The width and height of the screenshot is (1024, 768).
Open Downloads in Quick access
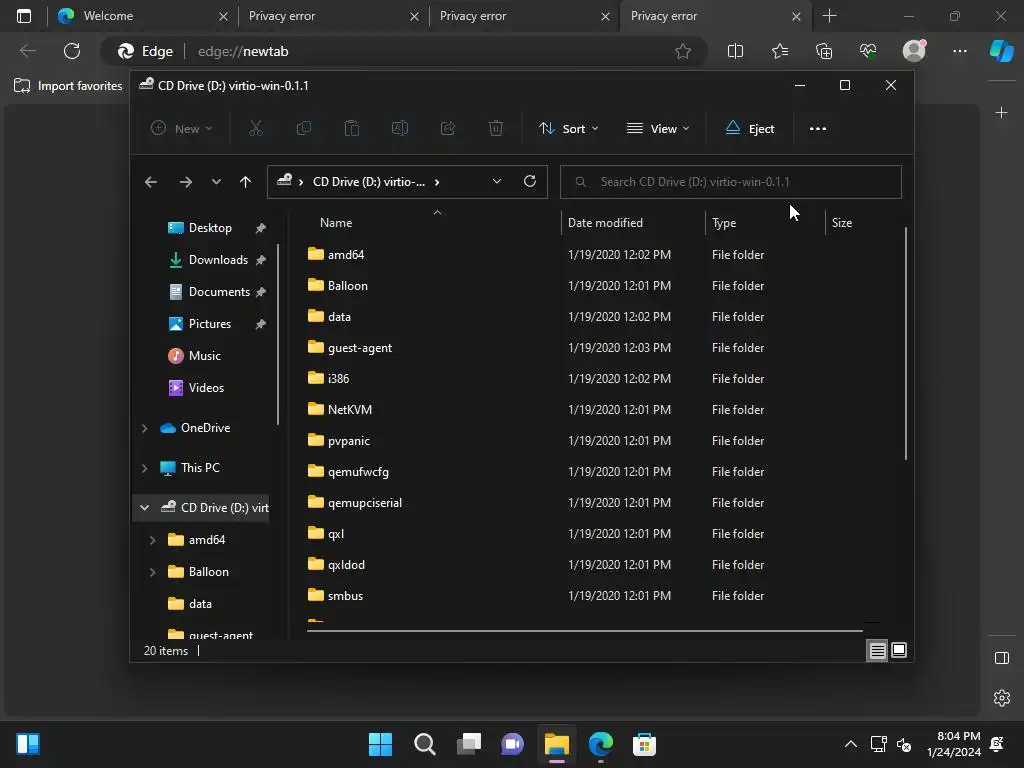click(x=218, y=260)
